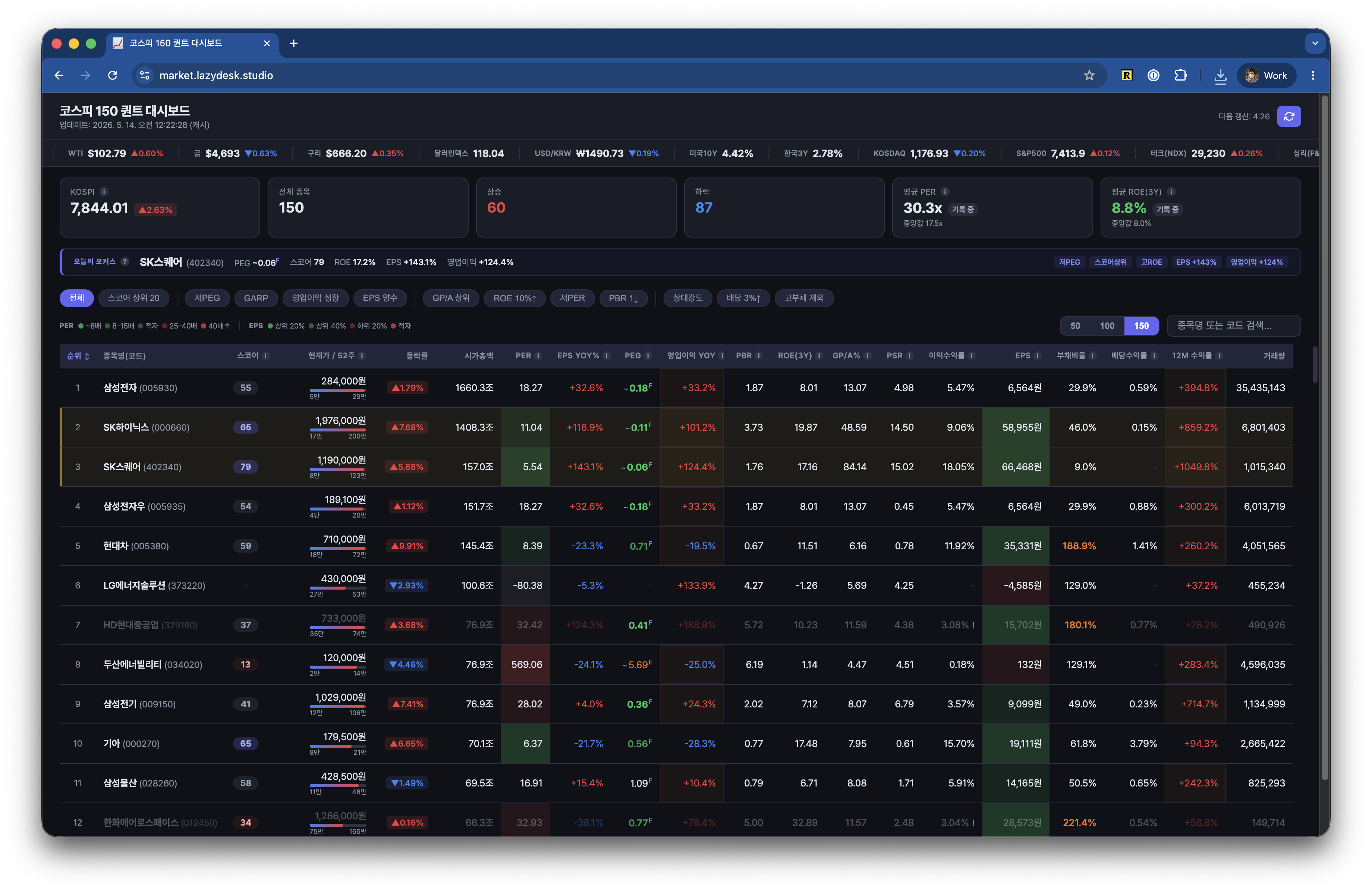Click the info icon on PEG column header
Screen dimensions: 1372x892
(648, 356)
